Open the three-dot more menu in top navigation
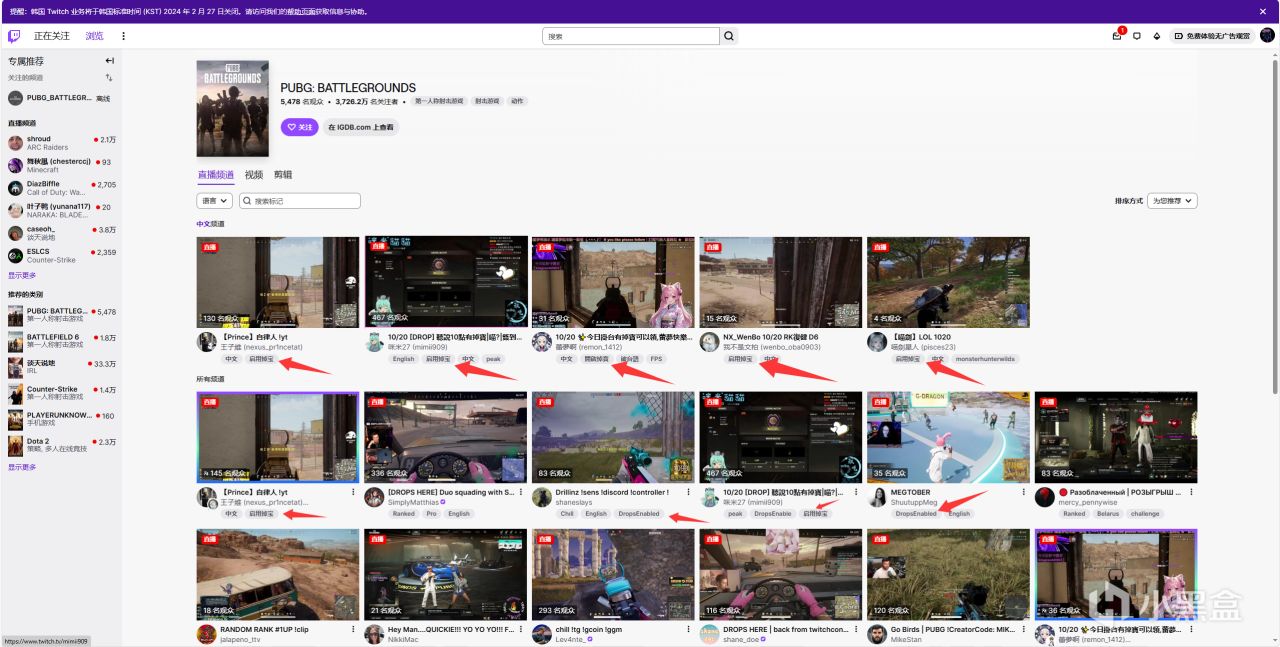 click(x=124, y=36)
